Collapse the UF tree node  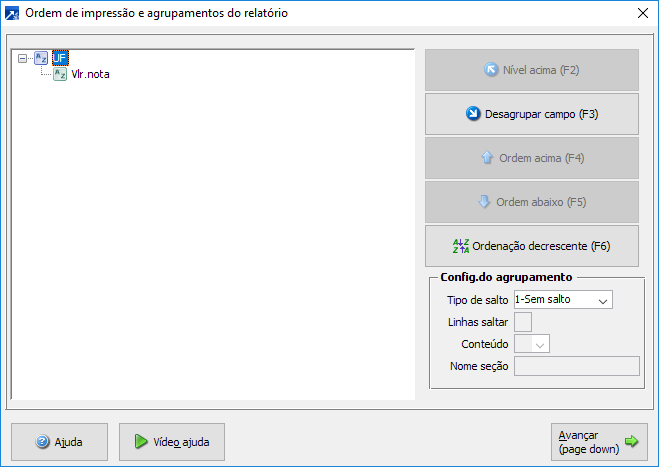pyautogui.click(x=22, y=58)
